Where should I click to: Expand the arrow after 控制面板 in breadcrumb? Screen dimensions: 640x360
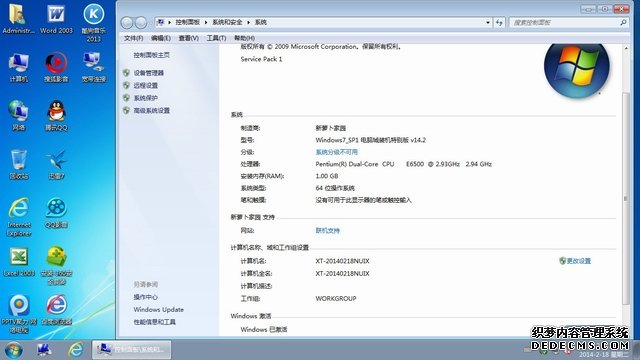[x=206, y=22]
